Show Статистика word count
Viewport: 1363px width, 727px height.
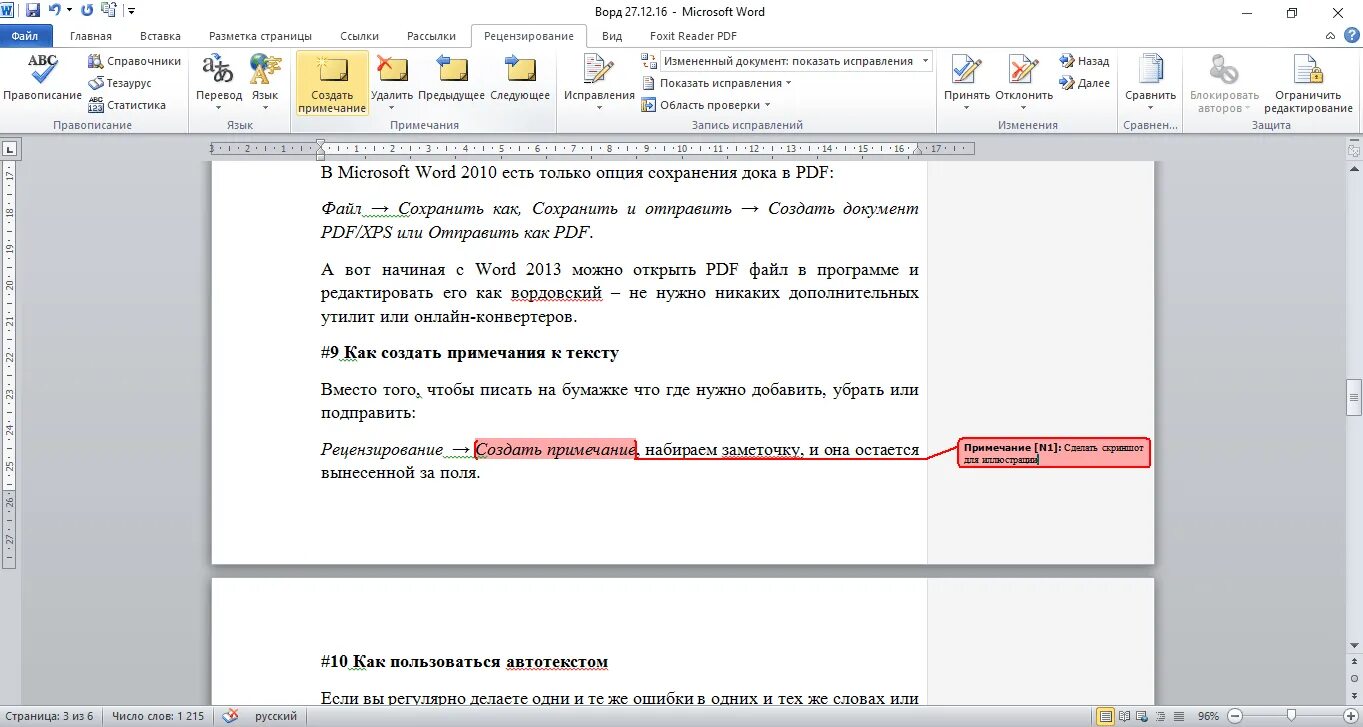(127, 105)
